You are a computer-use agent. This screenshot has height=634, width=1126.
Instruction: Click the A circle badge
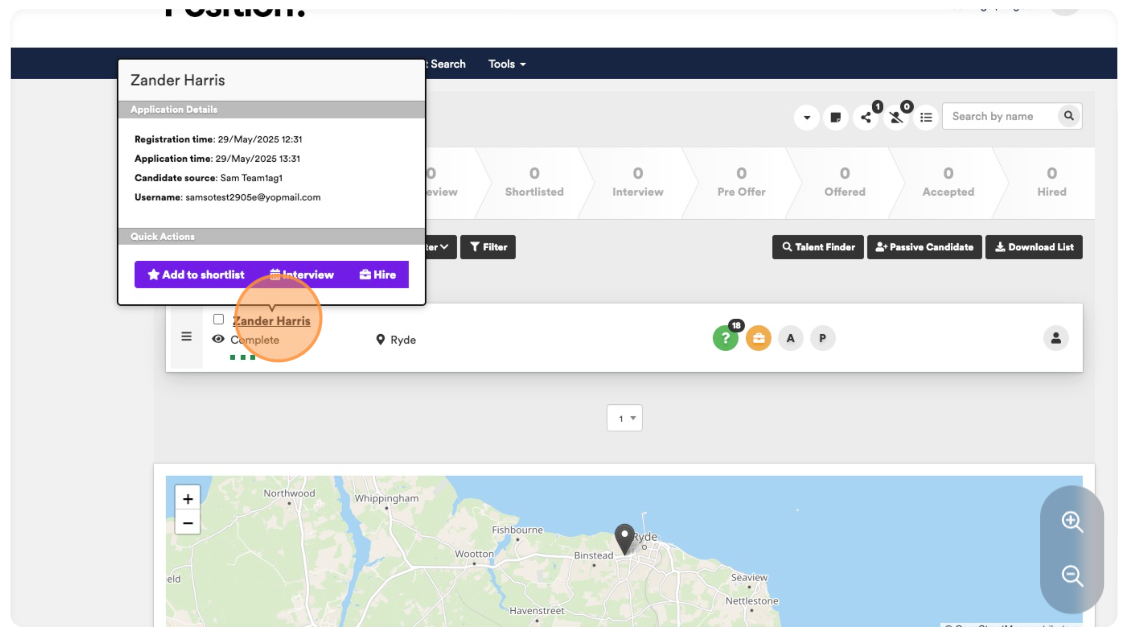791,338
